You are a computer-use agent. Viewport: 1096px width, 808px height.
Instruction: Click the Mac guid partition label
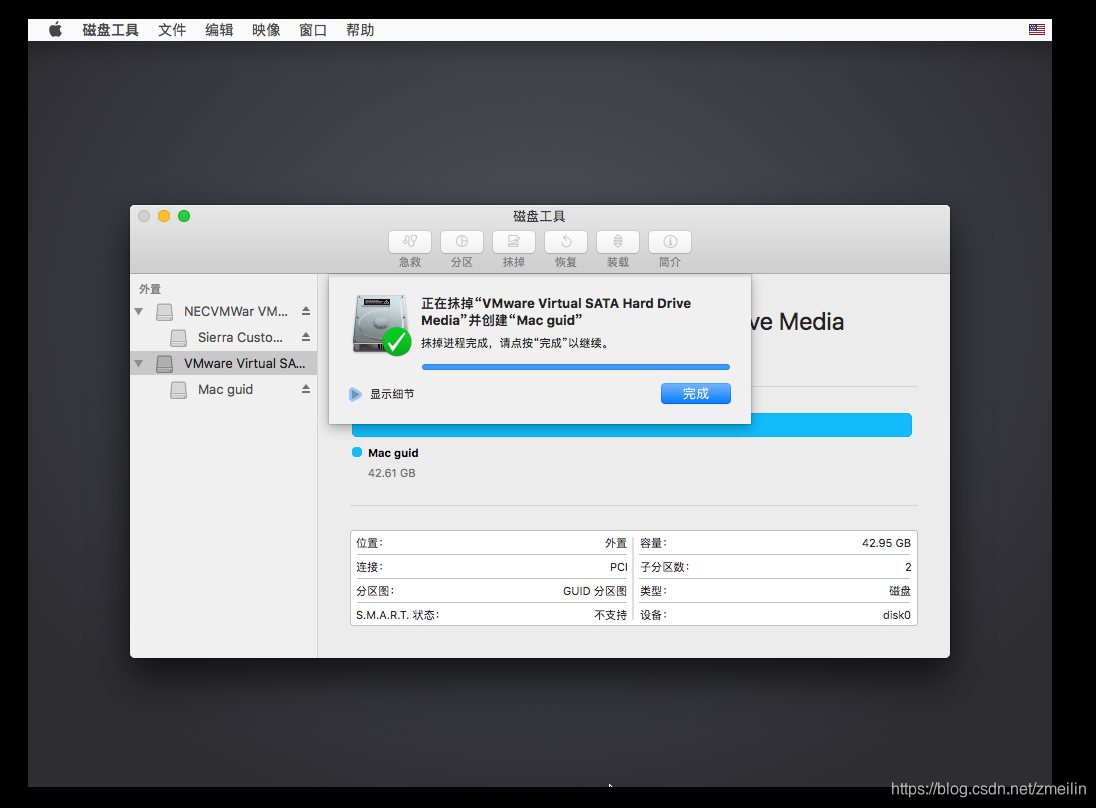click(x=393, y=453)
